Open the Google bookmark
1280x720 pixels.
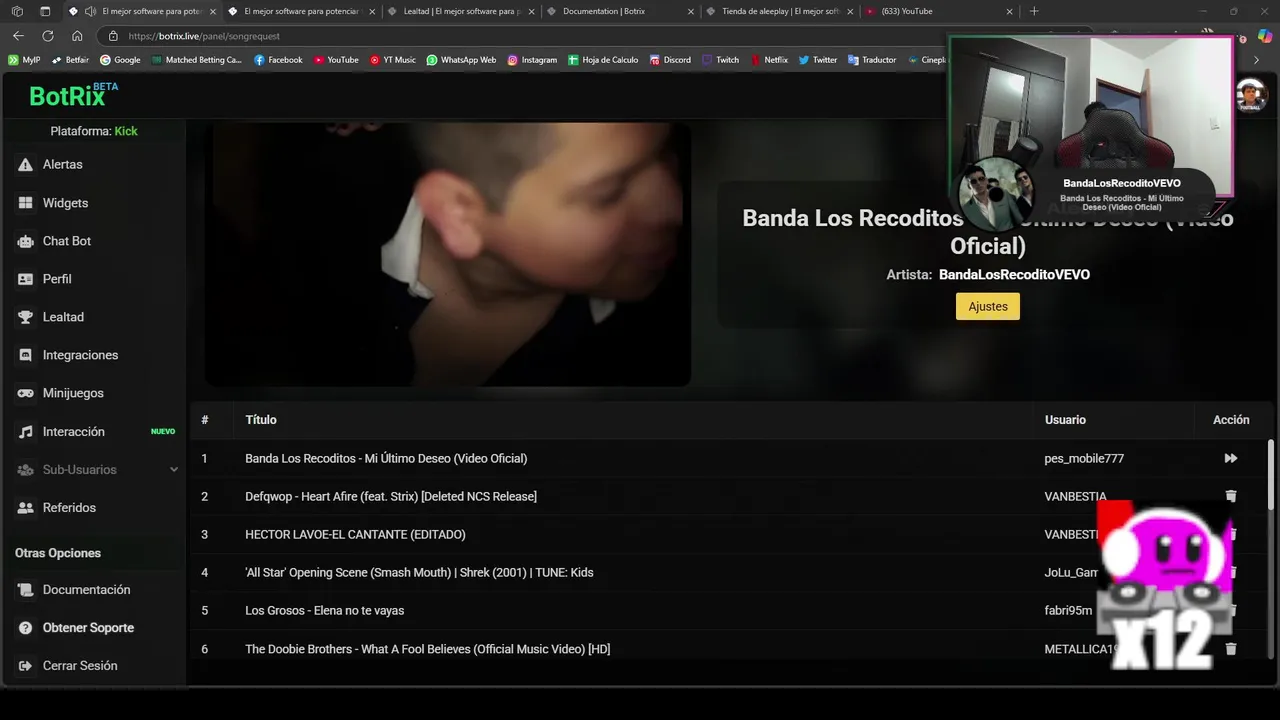click(120, 60)
